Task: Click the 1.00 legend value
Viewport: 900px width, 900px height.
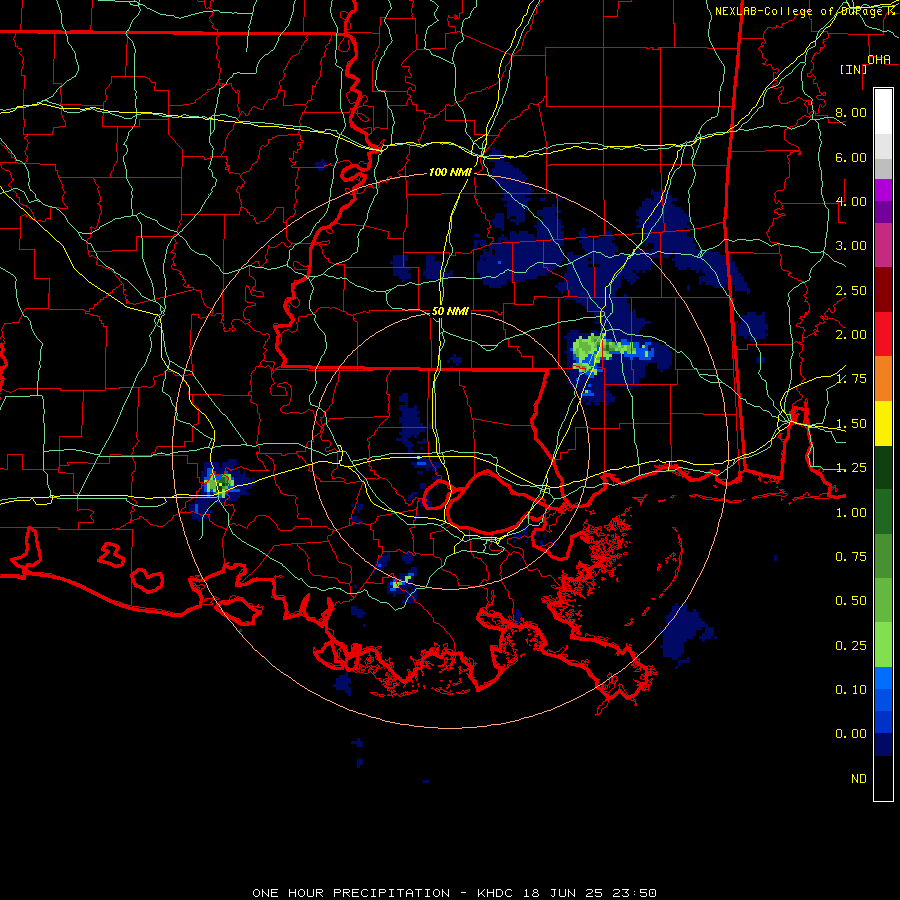Action: [851, 513]
